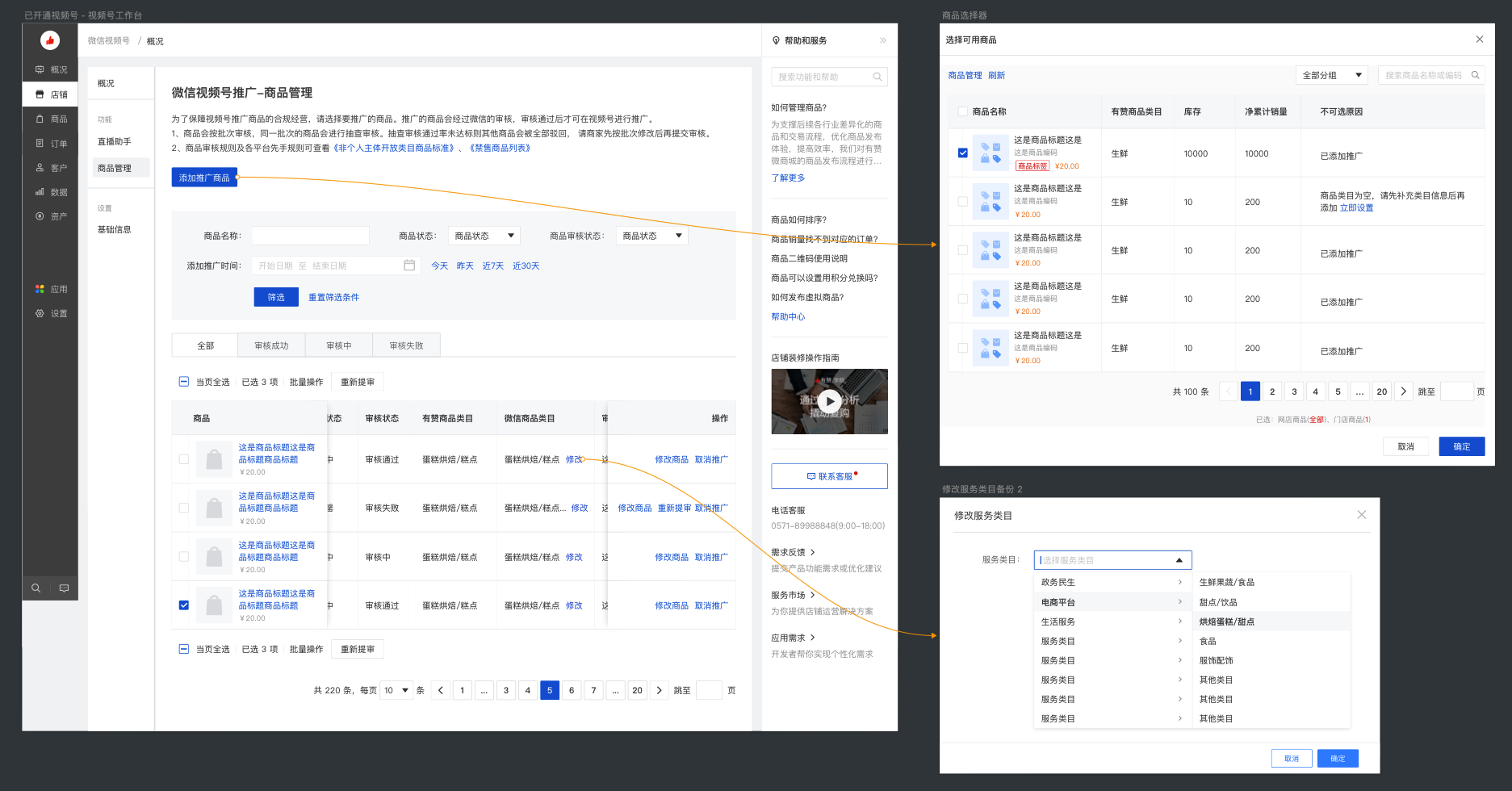Viewport: 1512px width, 791px height.
Task: Open 订单 orders in the sidebar
Action: point(51,144)
